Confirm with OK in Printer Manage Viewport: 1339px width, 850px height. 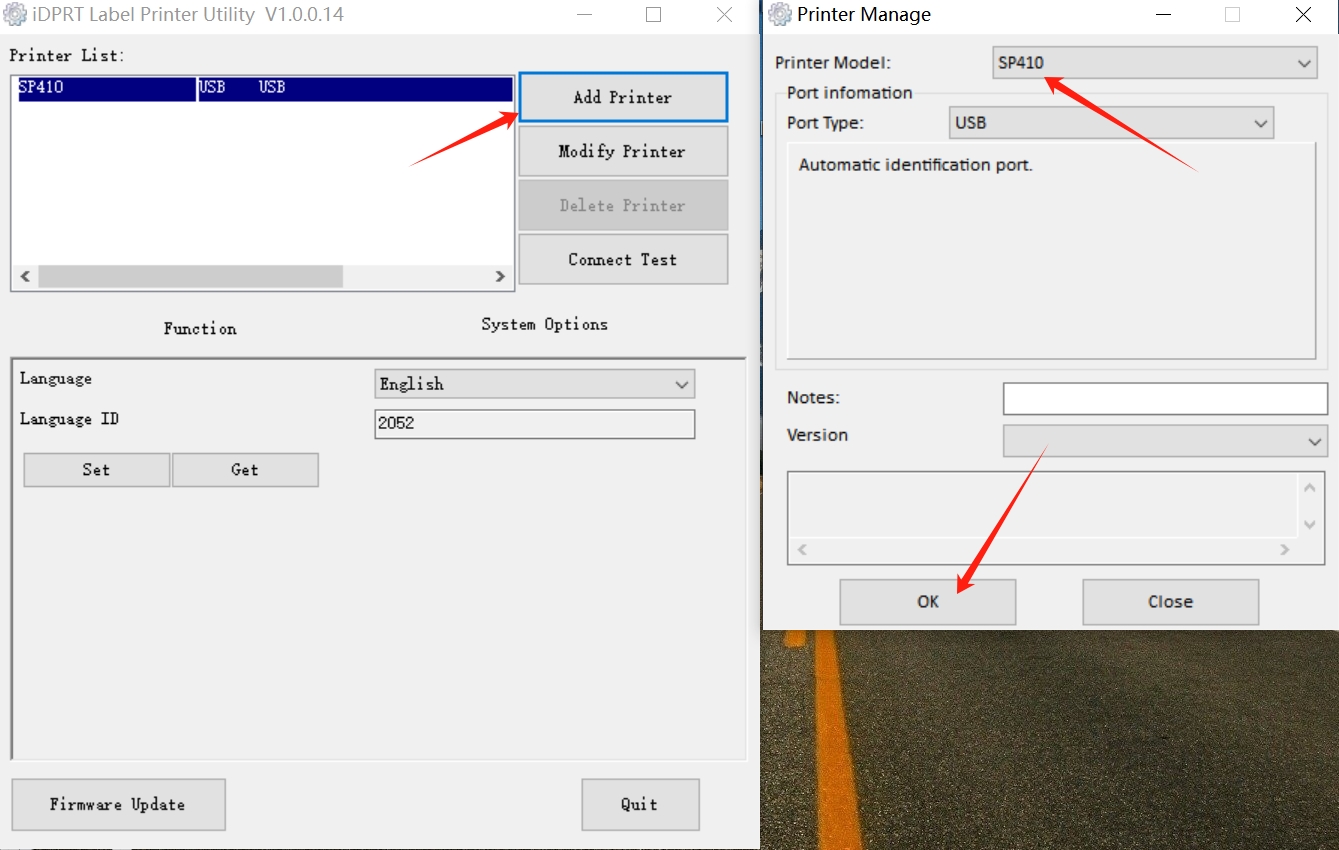pyautogui.click(x=927, y=602)
